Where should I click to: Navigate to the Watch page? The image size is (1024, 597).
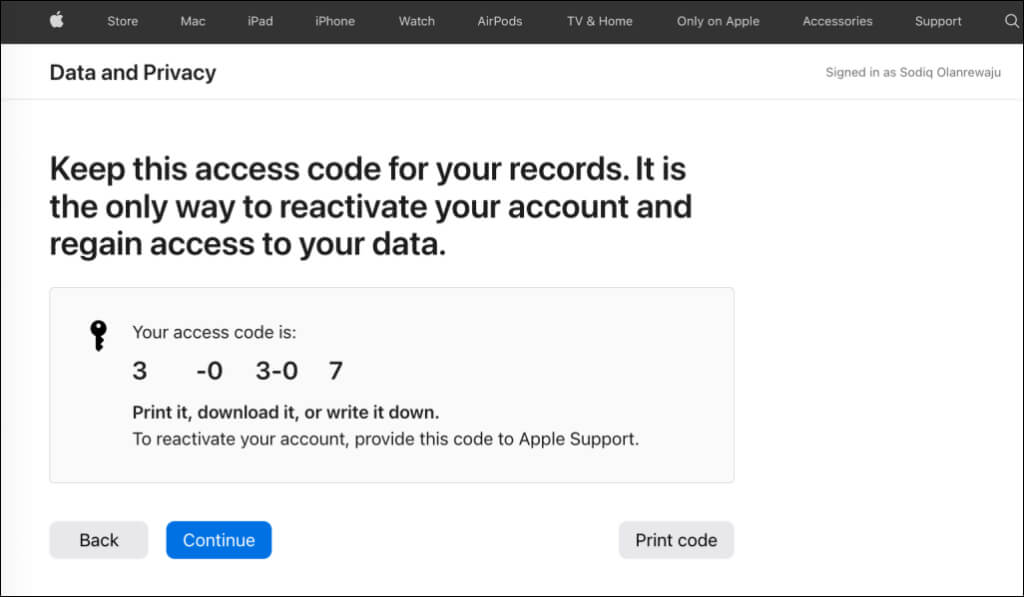tap(417, 21)
